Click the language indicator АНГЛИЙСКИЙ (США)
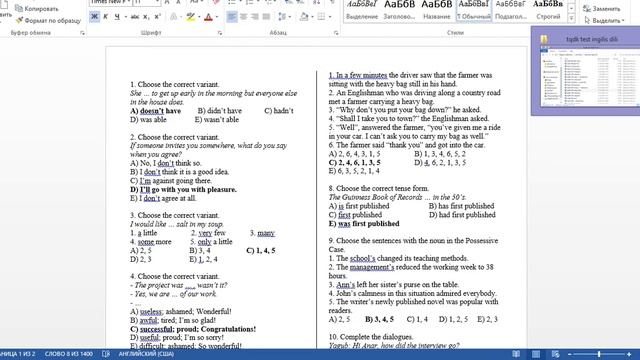The width and height of the screenshot is (640, 360). [x=146, y=354]
